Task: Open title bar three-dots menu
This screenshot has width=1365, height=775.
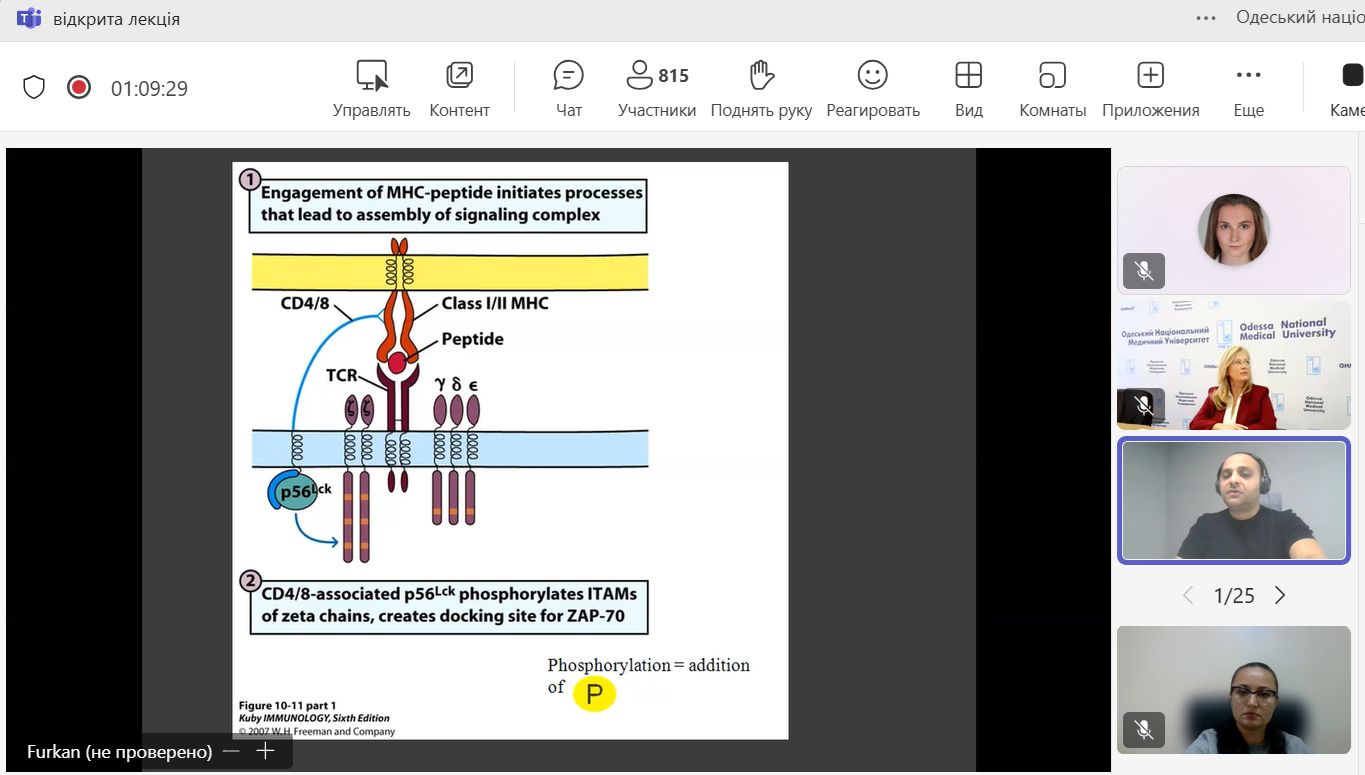Action: tap(1206, 18)
